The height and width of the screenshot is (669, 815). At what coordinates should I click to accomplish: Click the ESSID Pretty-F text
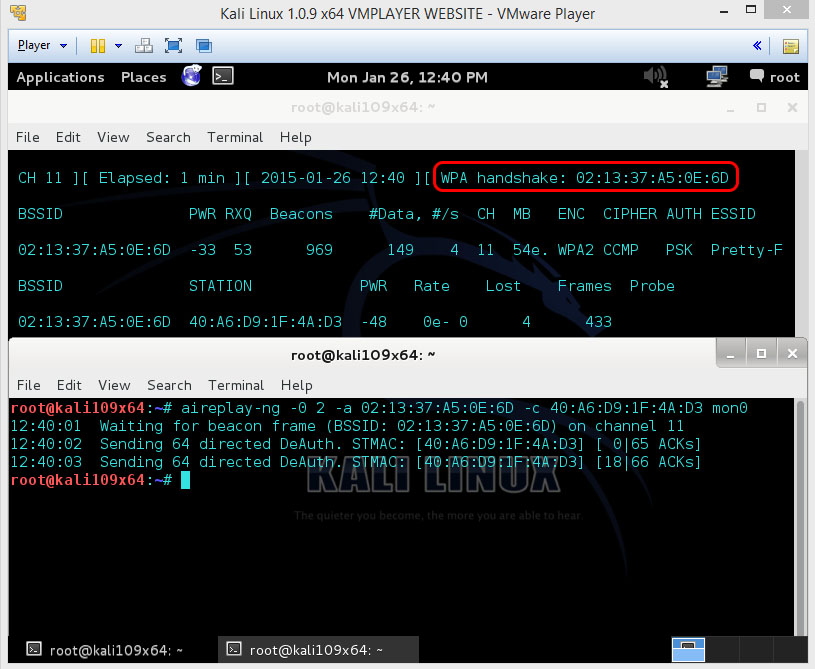746,250
